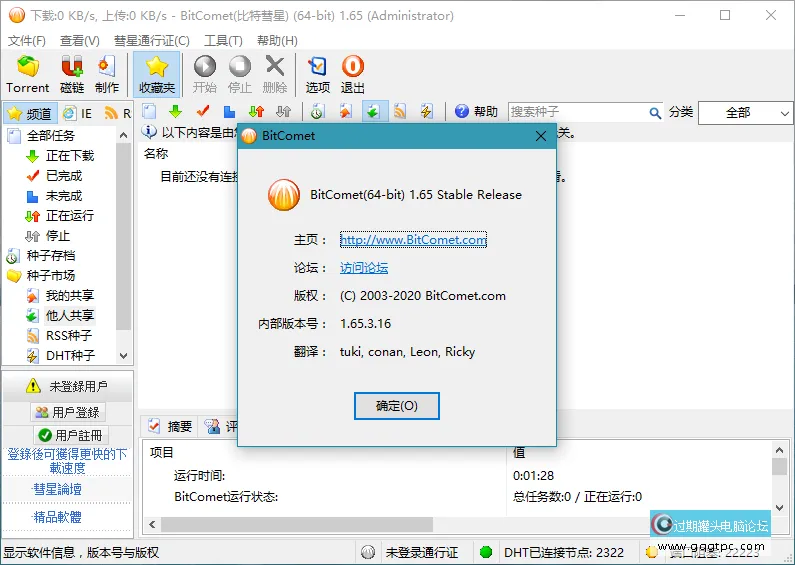This screenshot has height=565, width=795.
Task: Open DHT torrents lightning icon in filter bar
Action: [x=427, y=111]
